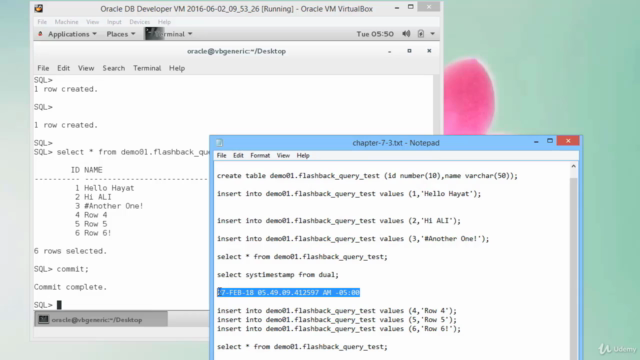Click the insert 'Hi ALI' line in Notepad
This screenshot has width=640, height=360.
coord(339,221)
